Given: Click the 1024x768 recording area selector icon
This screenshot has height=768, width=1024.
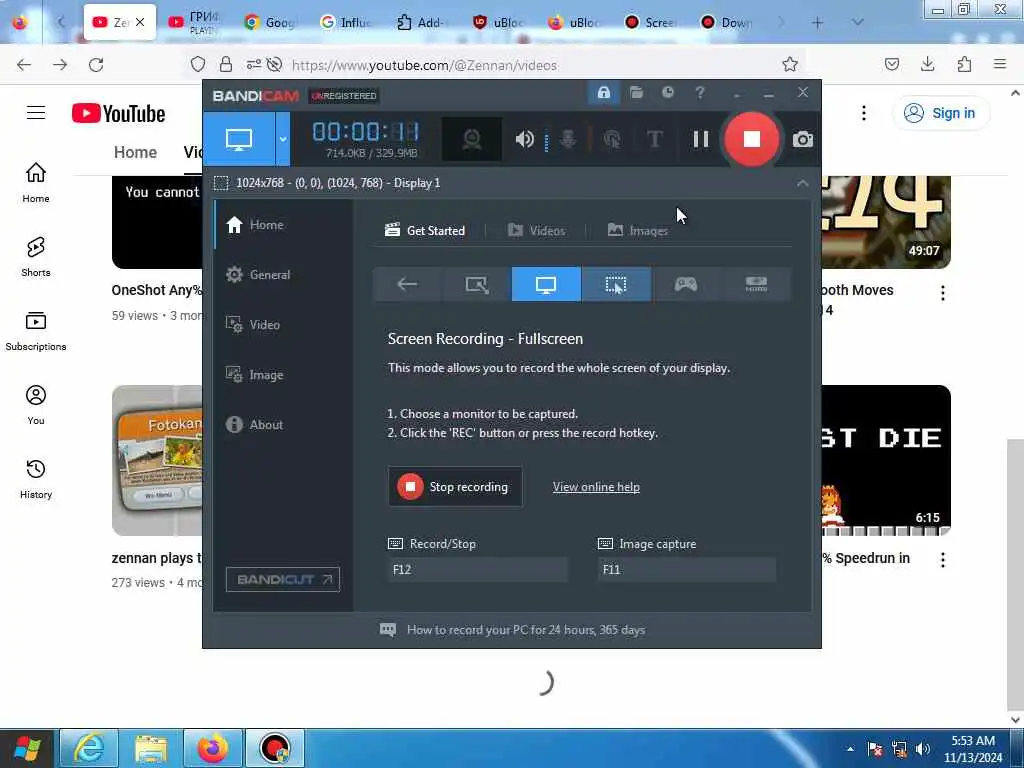Looking at the screenshot, I should point(221,183).
